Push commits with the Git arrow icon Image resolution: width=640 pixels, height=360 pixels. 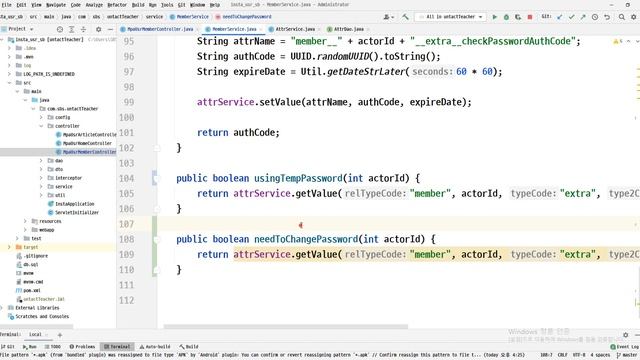point(583,17)
